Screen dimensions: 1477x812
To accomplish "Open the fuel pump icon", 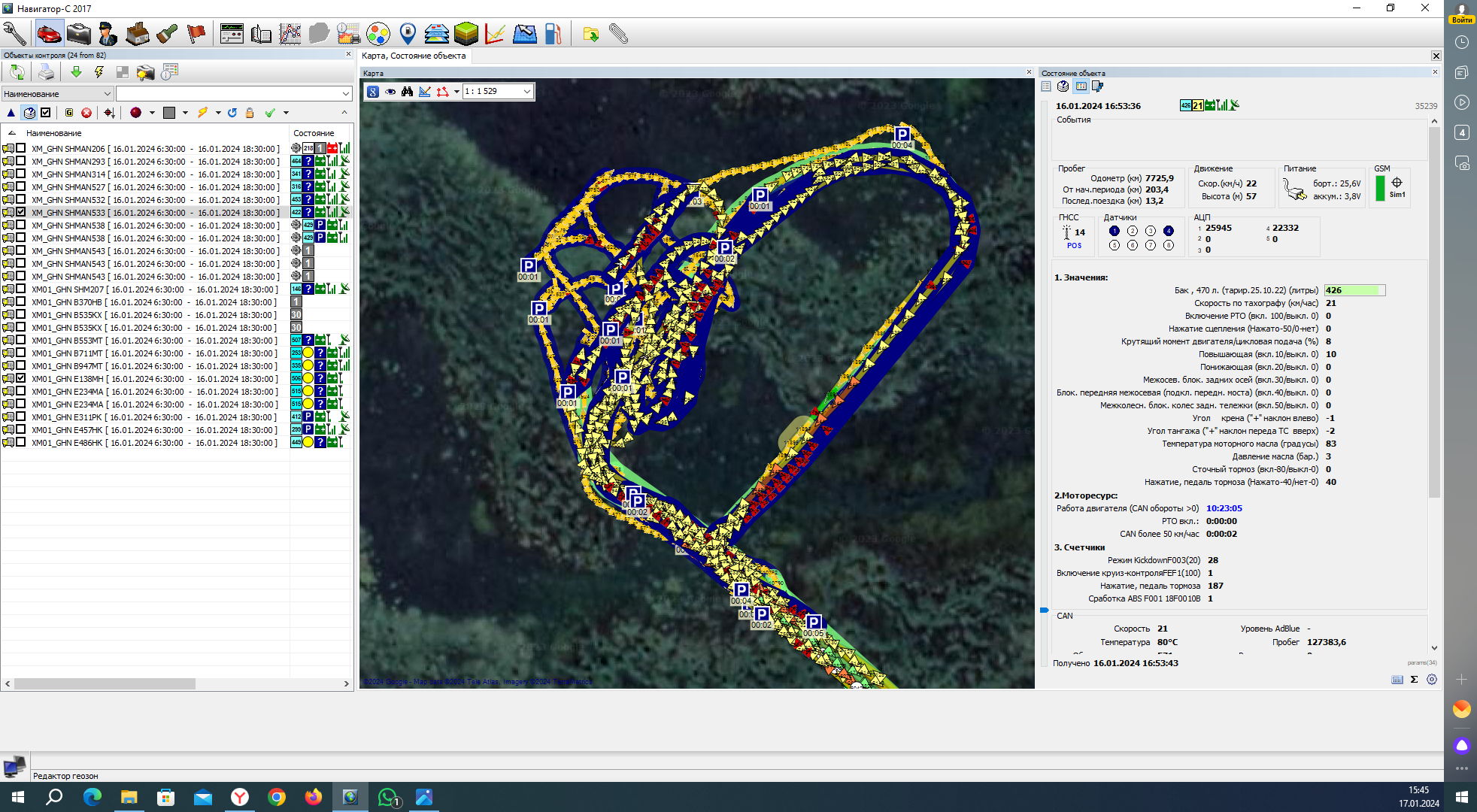I will 553,33.
